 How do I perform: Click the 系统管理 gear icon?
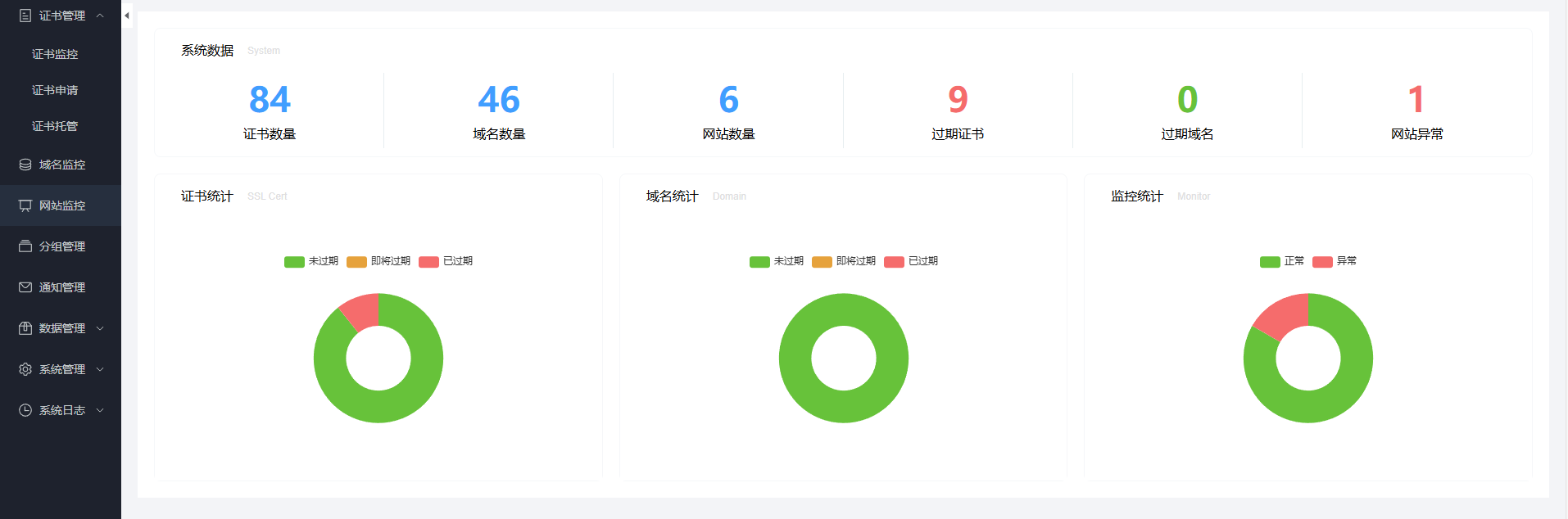(x=25, y=369)
